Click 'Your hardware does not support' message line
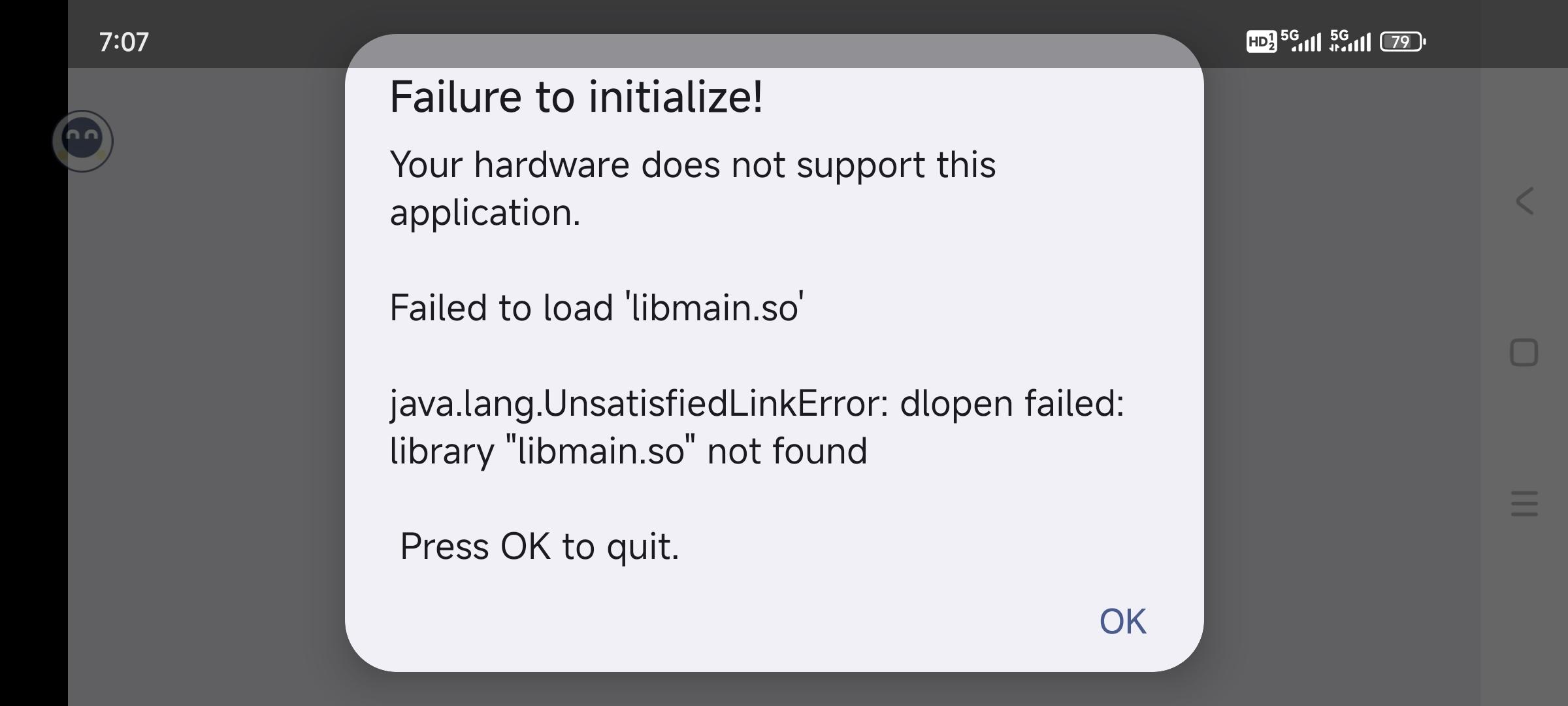The width and height of the screenshot is (1568, 706). click(693, 165)
